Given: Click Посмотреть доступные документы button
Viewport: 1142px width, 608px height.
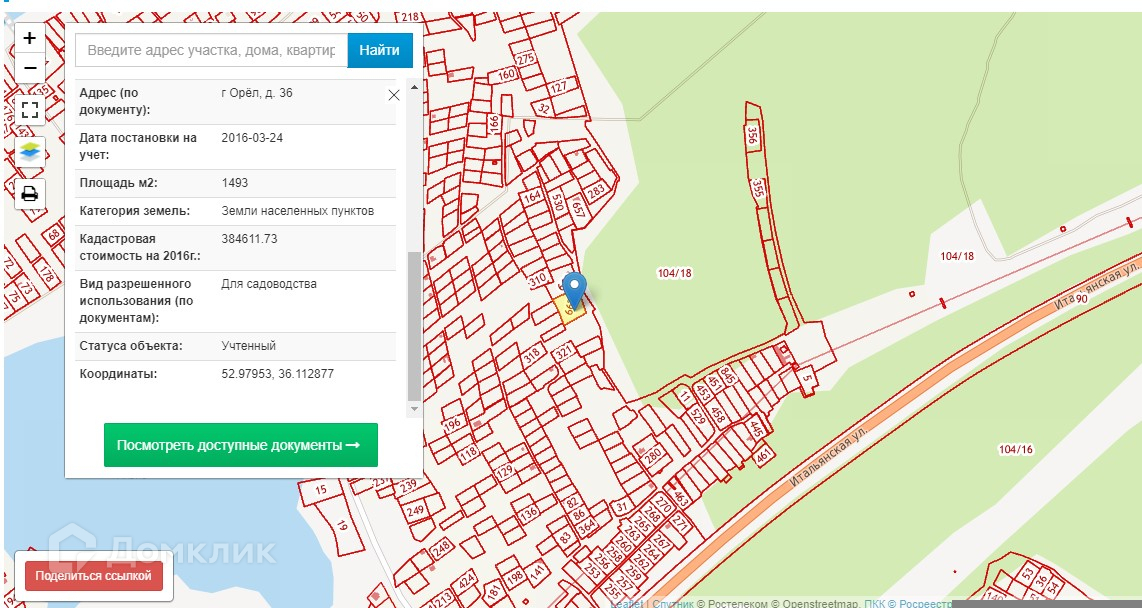Looking at the screenshot, I should [240, 445].
